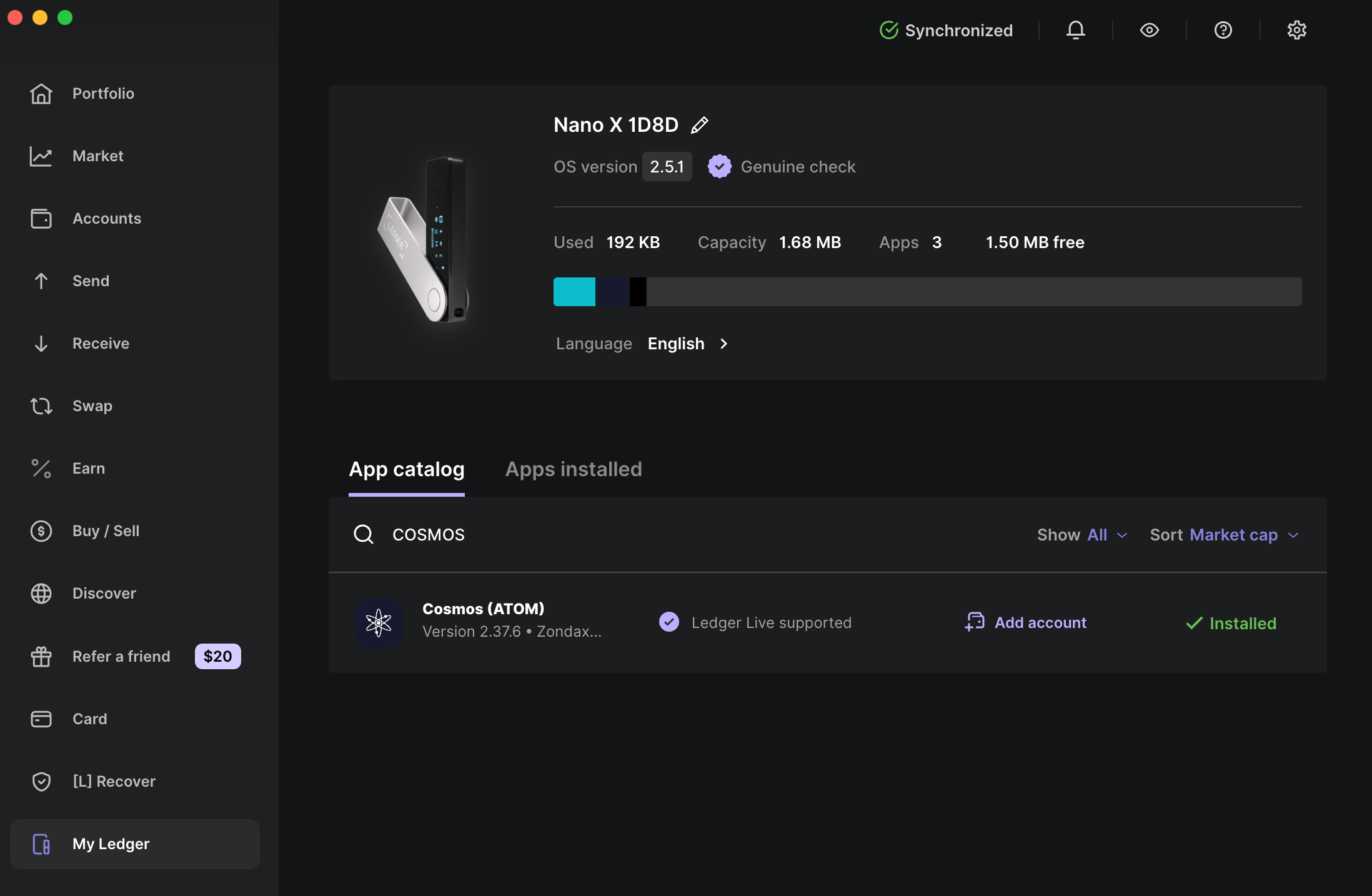Toggle discreet mode eye icon

click(1149, 30)
